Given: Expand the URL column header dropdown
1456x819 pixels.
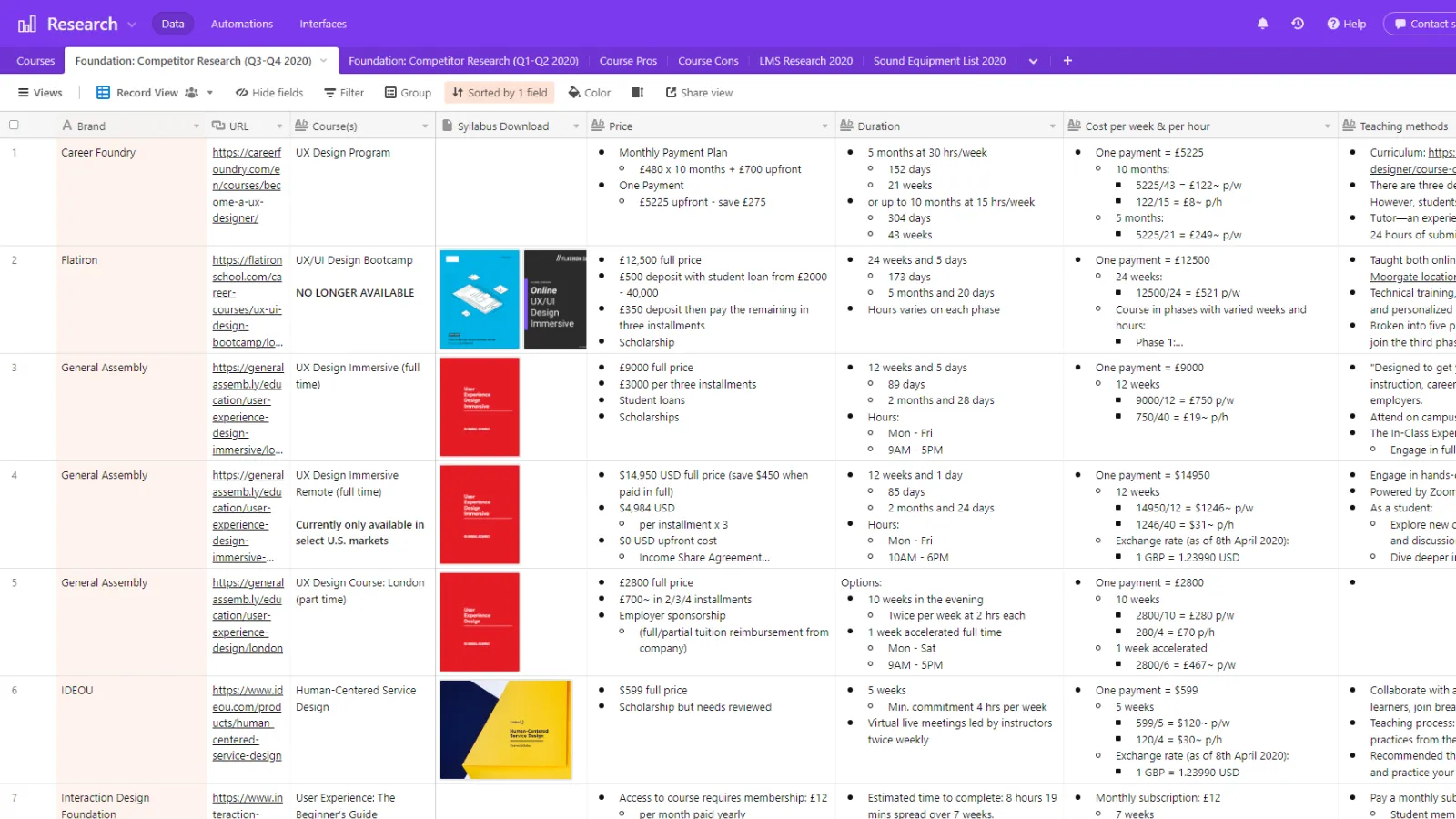Looking at the screenshot, I should (x=278, y=126).
